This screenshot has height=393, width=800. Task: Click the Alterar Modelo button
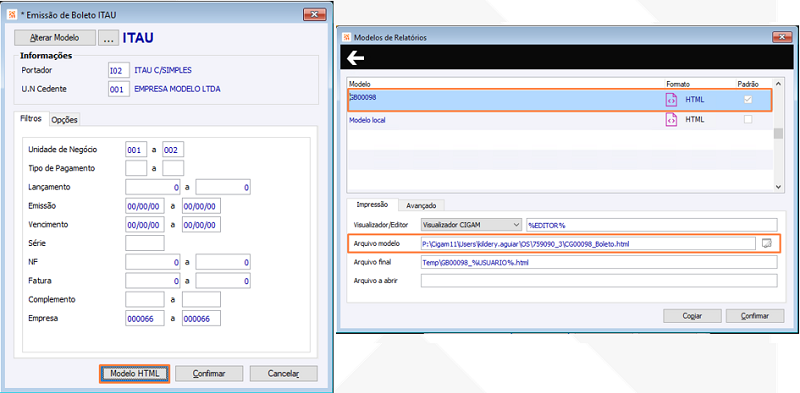tap(55, 38)
